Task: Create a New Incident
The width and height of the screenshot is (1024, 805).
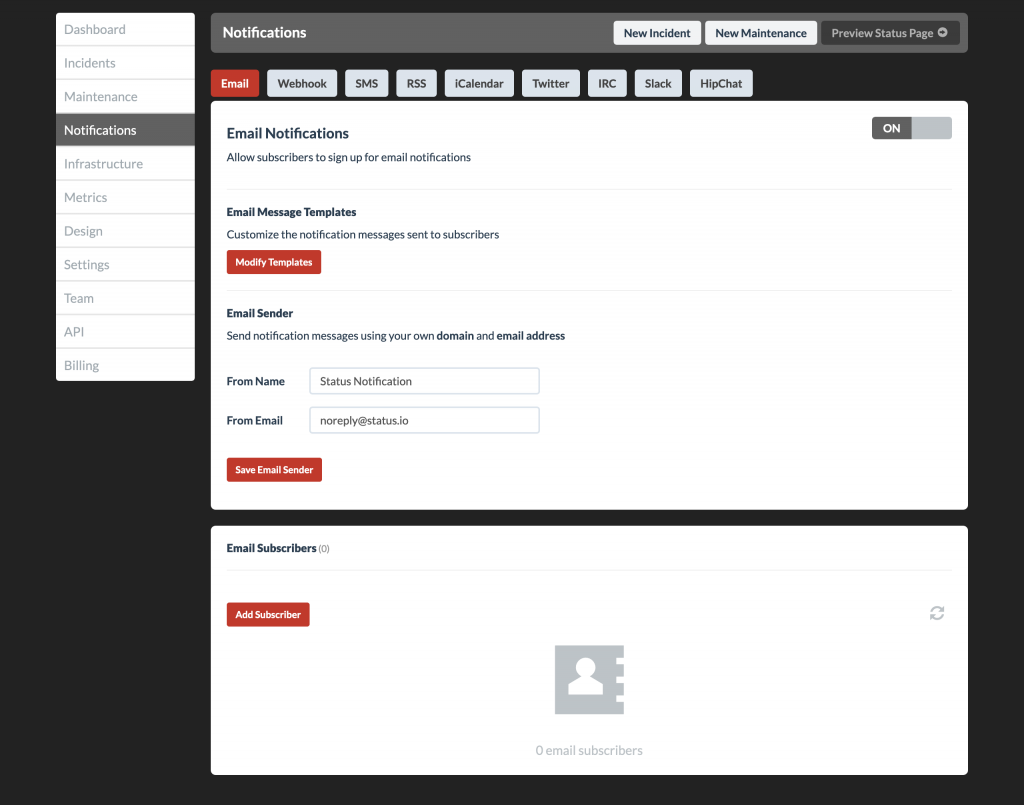Action: (x=656, y=32)
